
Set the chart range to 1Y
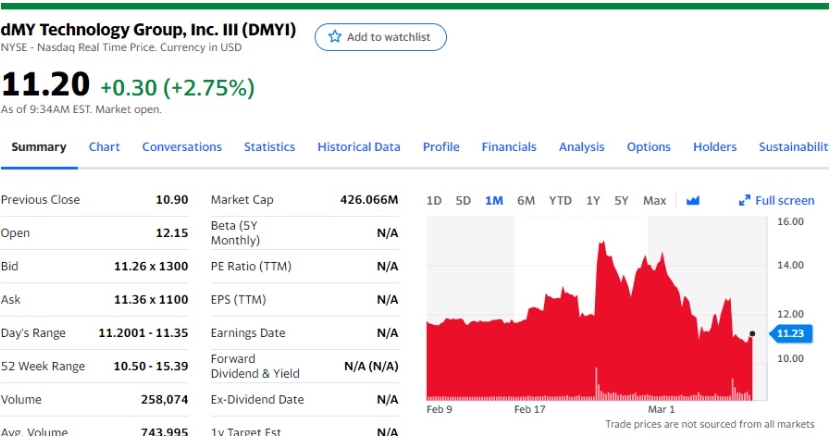(593, 200)
